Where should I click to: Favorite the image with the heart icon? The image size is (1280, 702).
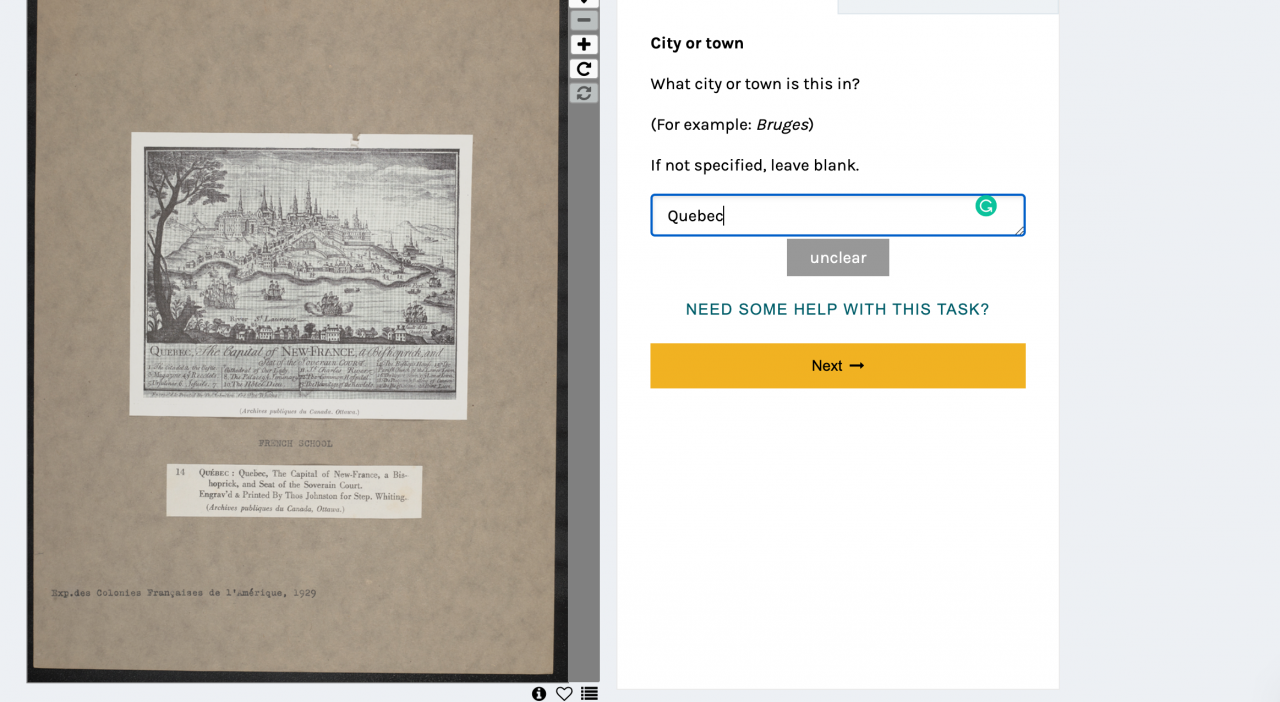(x=564, y=693)
